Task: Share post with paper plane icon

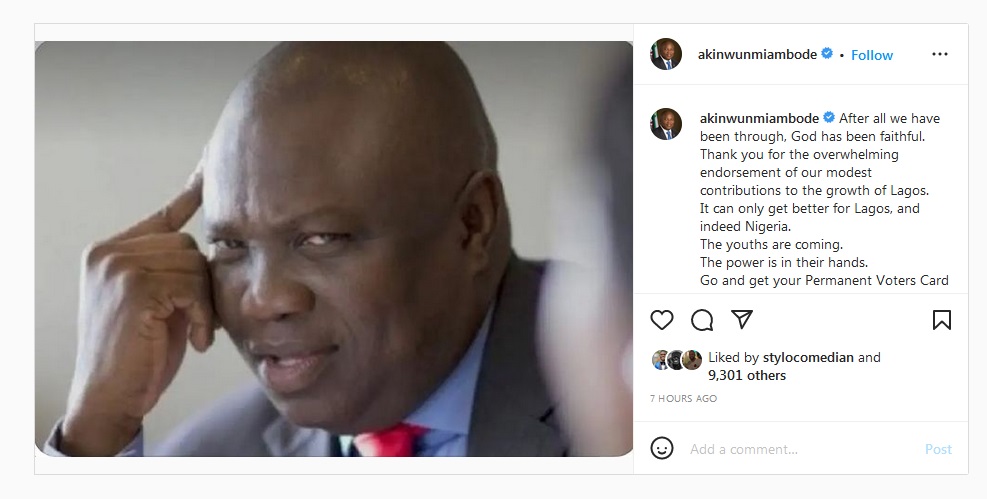Action: [x=742, y=319]
